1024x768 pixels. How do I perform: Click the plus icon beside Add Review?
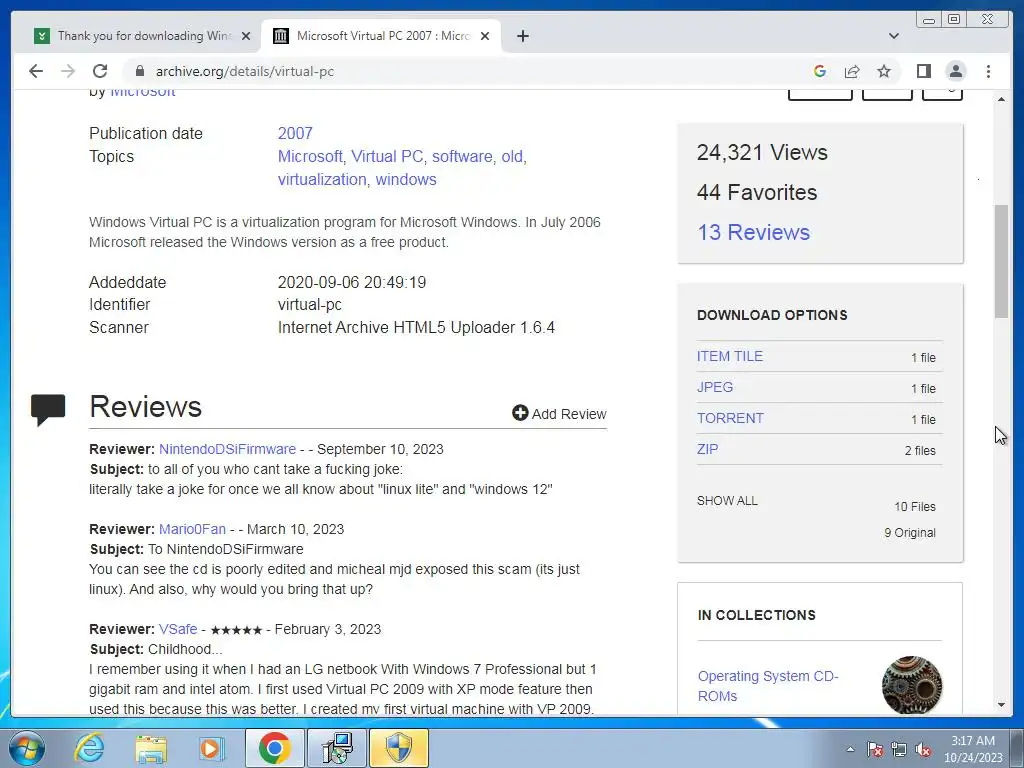520,413
